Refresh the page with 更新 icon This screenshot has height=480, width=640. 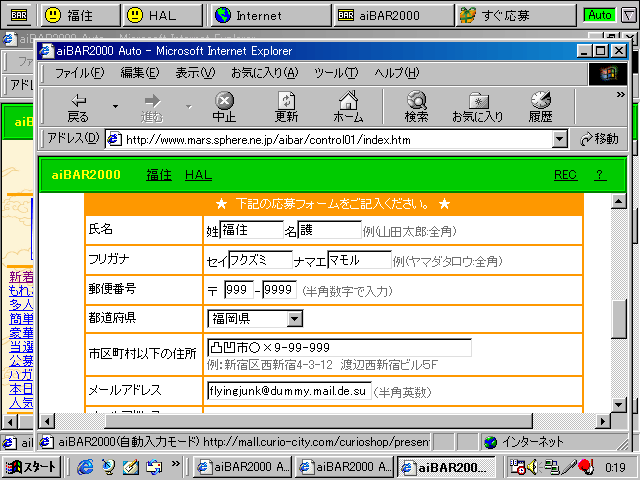click(x=286, y=107)
